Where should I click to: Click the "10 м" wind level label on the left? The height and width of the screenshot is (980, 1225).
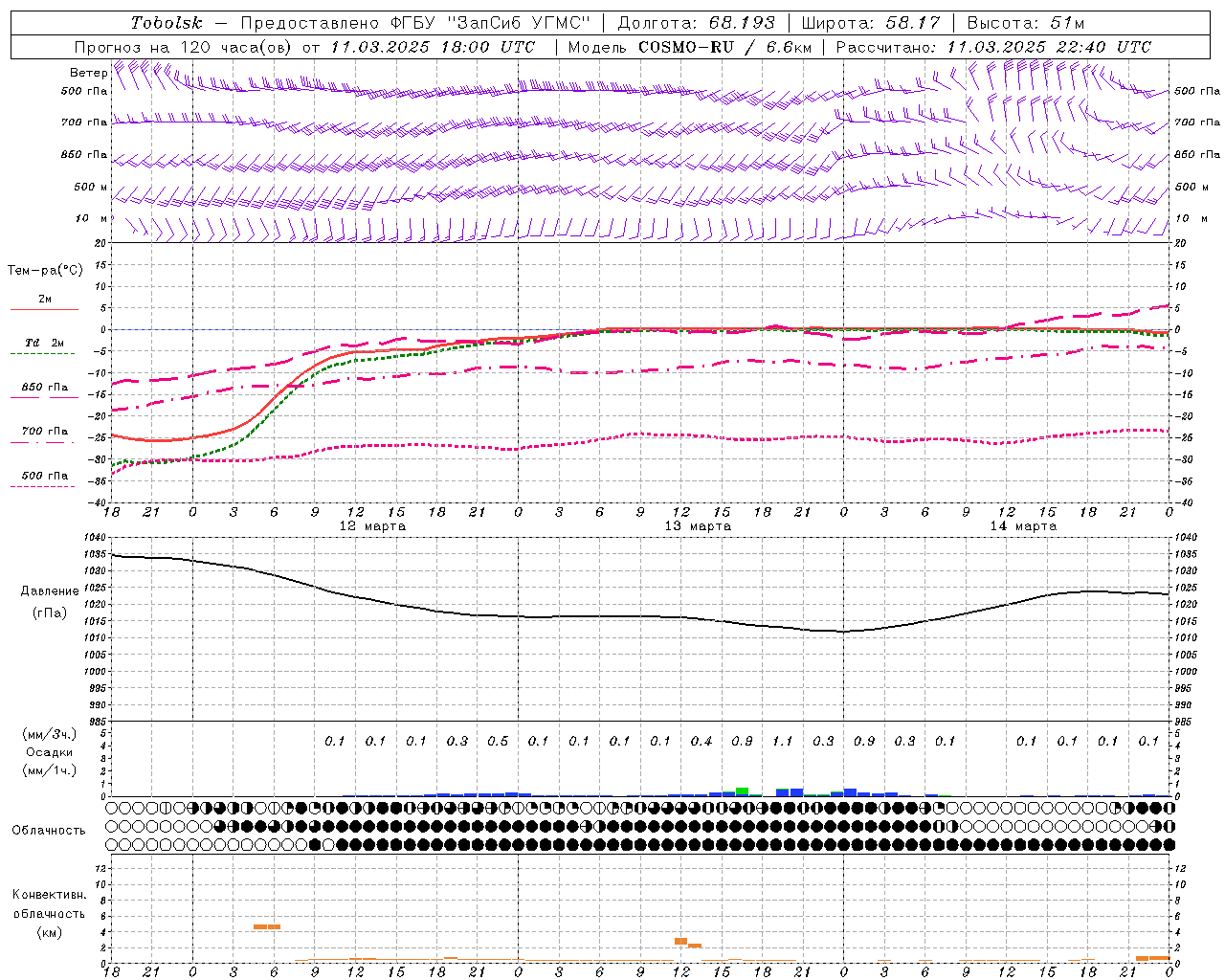[92, 219]
